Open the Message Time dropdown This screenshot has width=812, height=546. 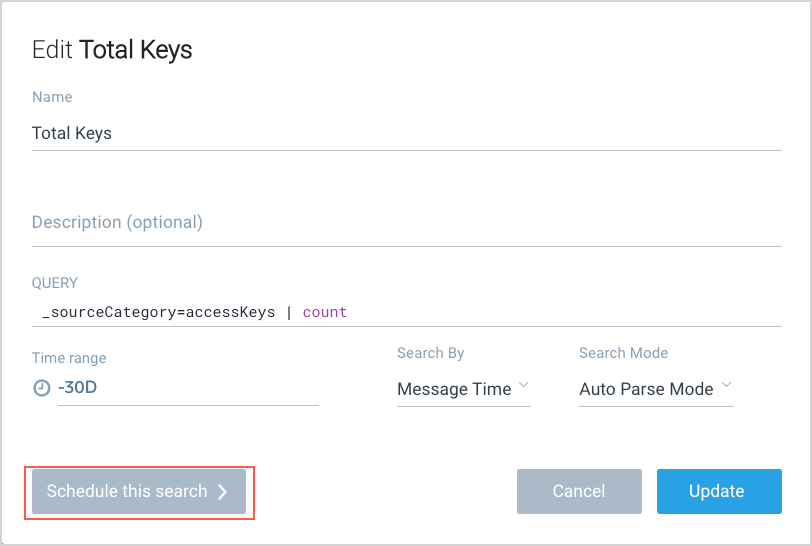[x=455, y=389]
